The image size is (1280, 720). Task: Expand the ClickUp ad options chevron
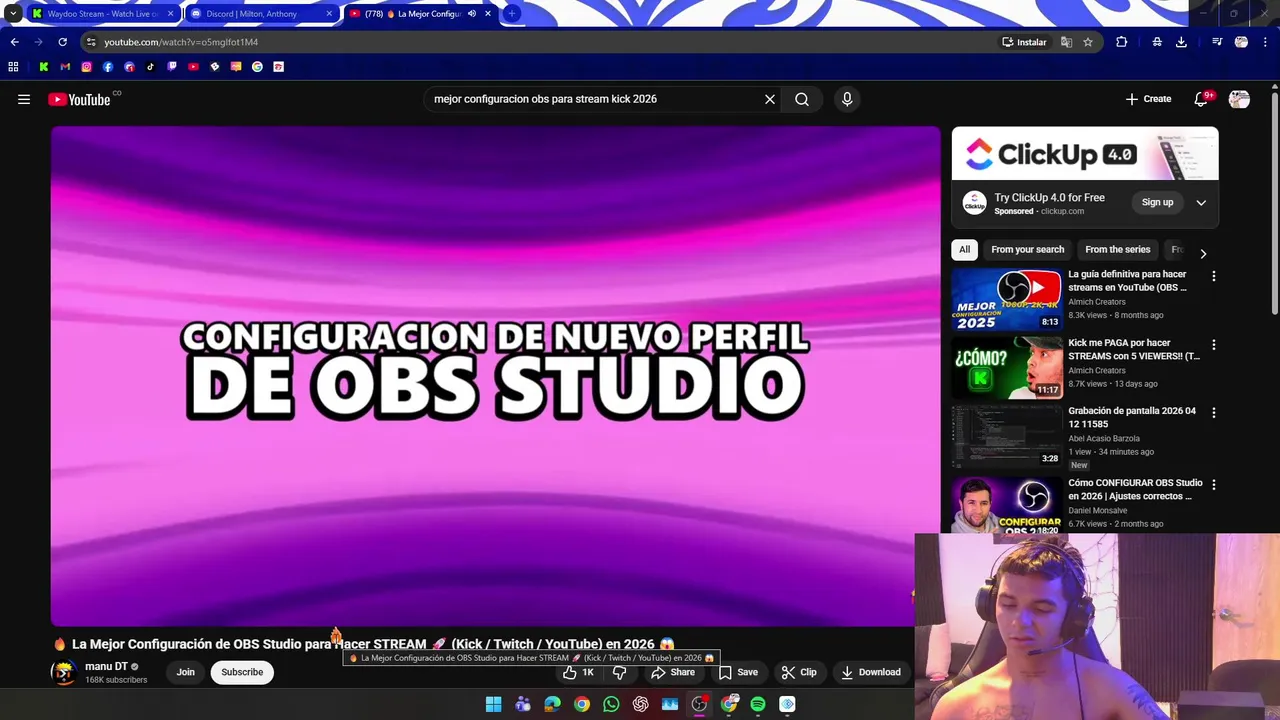point(1201,202)
